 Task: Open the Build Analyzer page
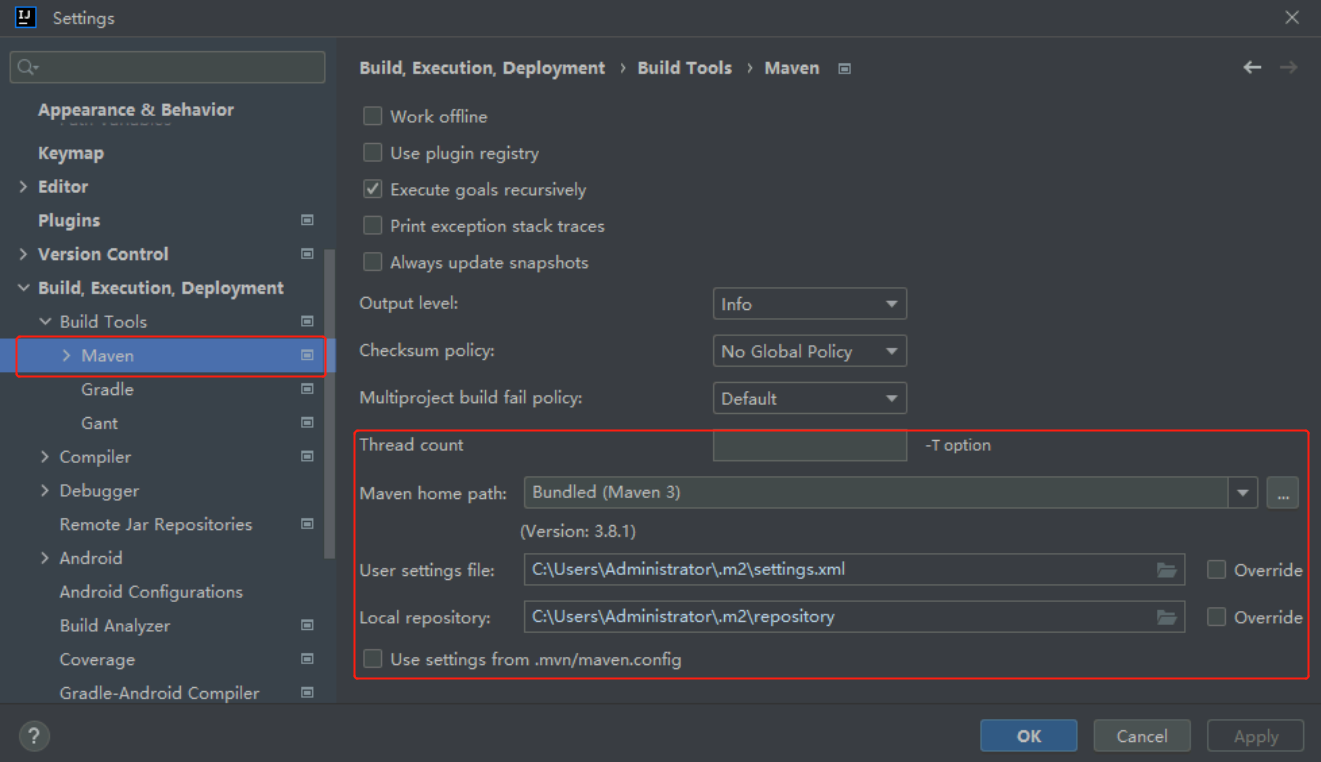click(115, 625)
